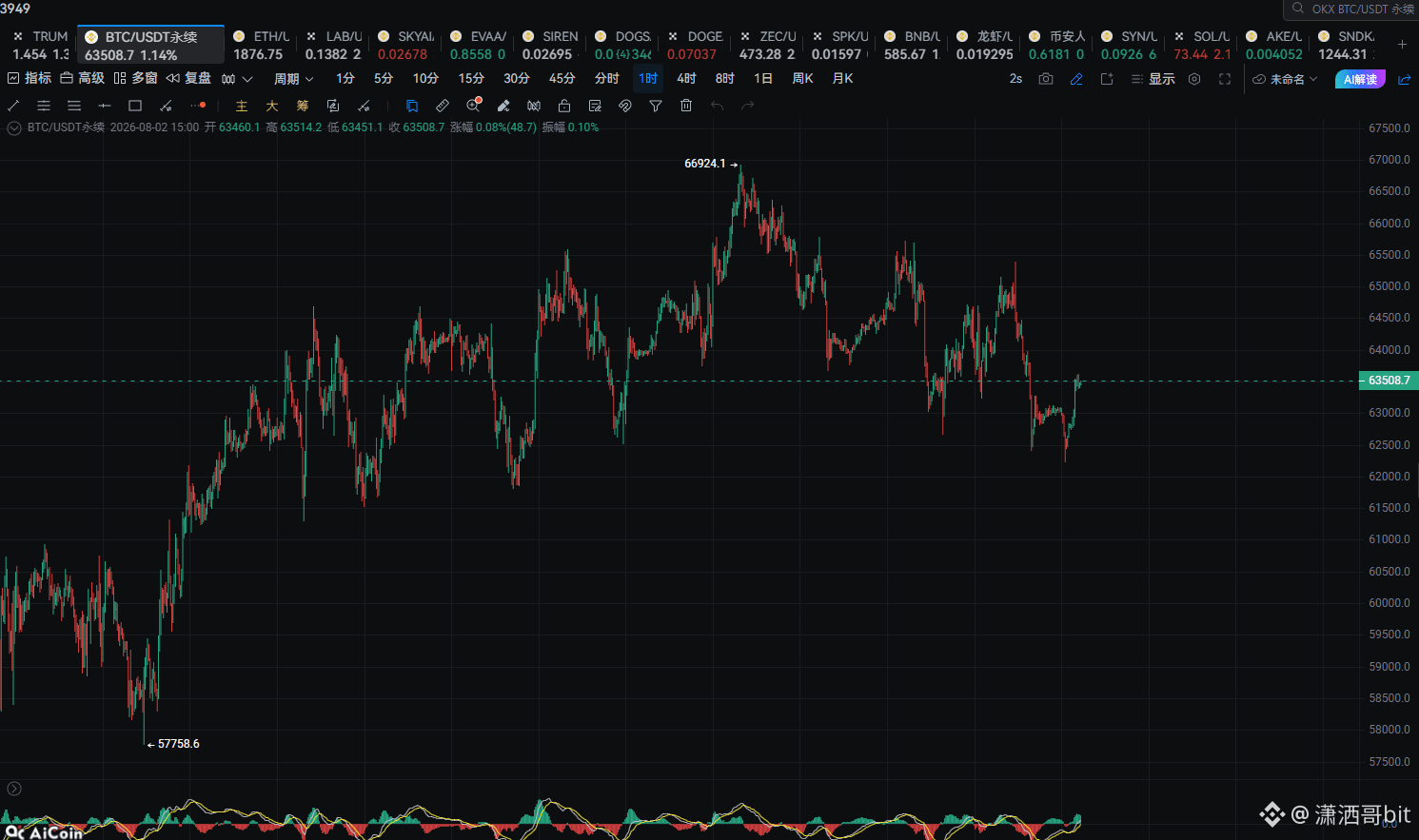Select the trend line drawing tool
This screenshot has height=840, width=1419.
click(x=13, y=106)
